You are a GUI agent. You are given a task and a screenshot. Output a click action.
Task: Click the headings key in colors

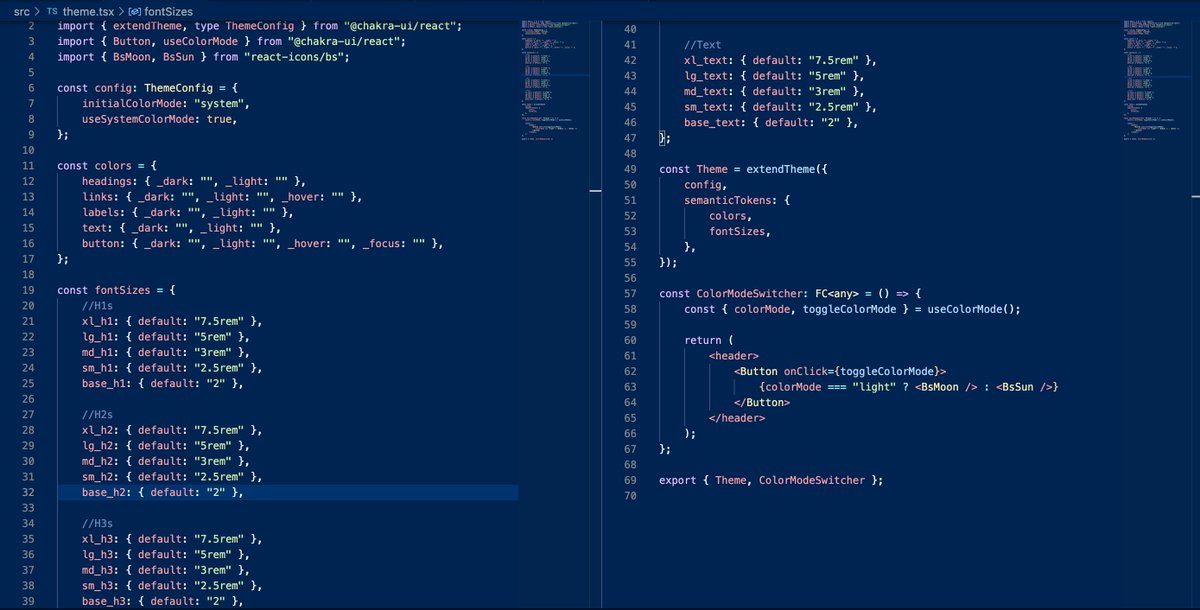108,182
